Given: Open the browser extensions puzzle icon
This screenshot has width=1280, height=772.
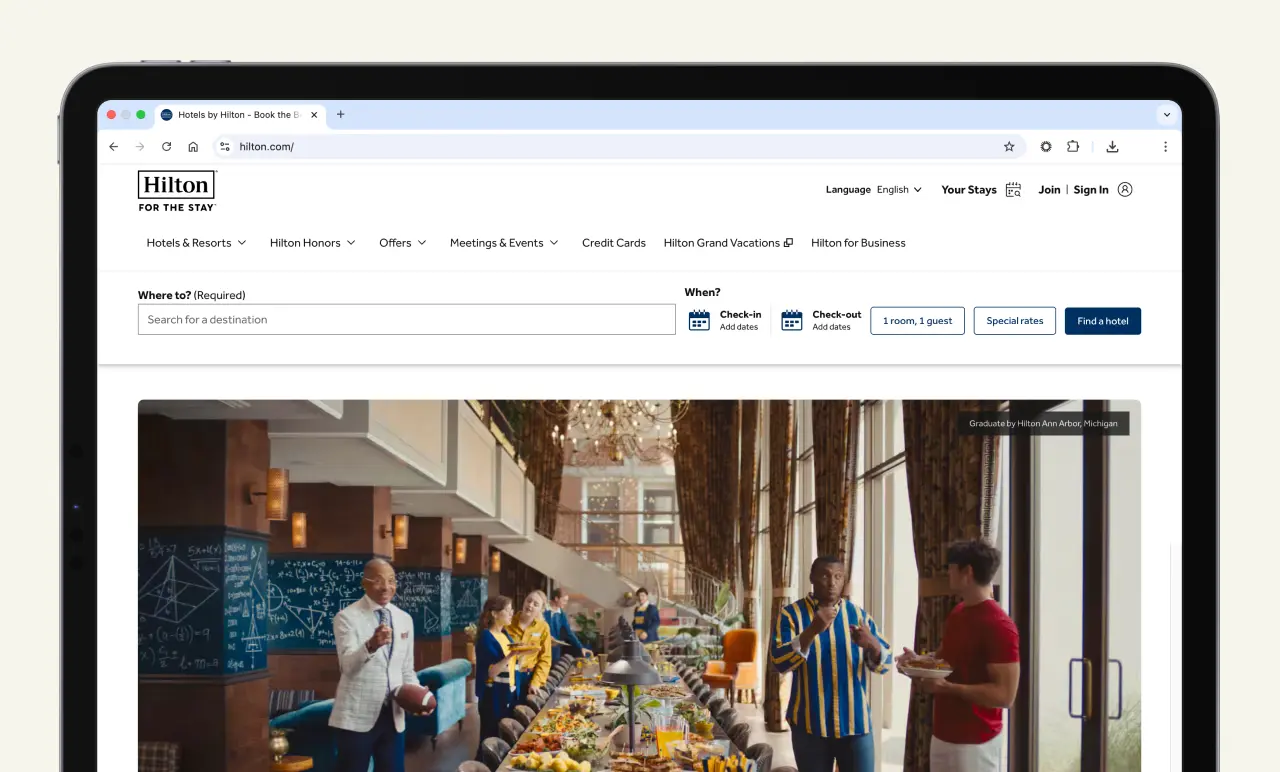Looking at the screenshot, I should coord(1073,146).
